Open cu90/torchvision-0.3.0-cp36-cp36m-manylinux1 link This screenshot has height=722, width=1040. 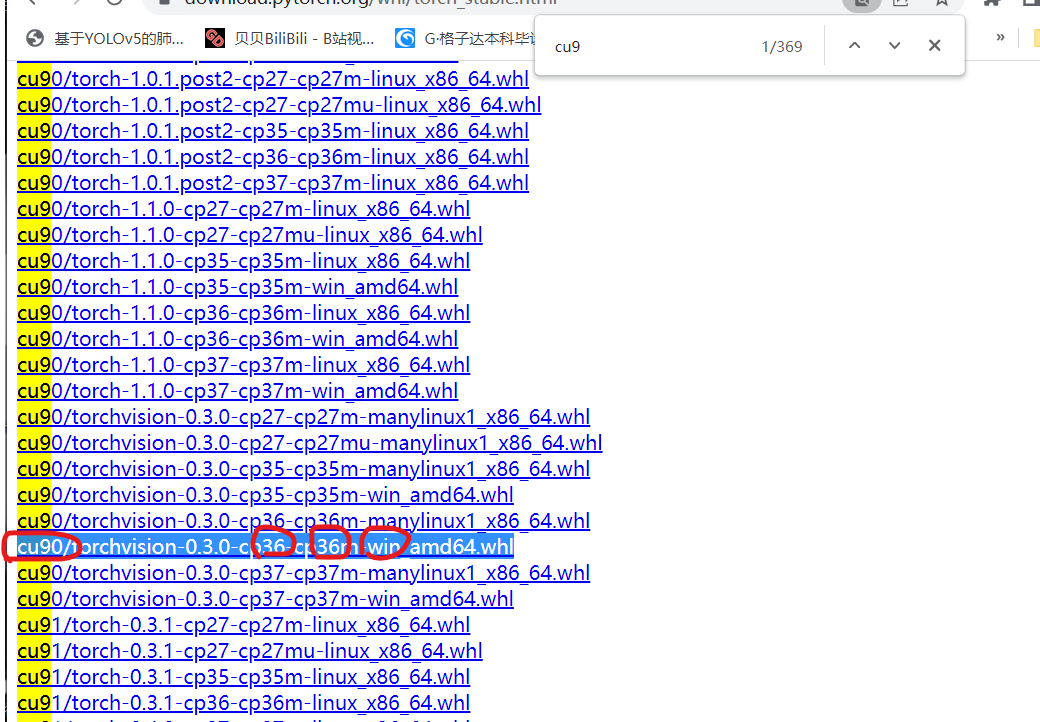click(x=303, y=520)
